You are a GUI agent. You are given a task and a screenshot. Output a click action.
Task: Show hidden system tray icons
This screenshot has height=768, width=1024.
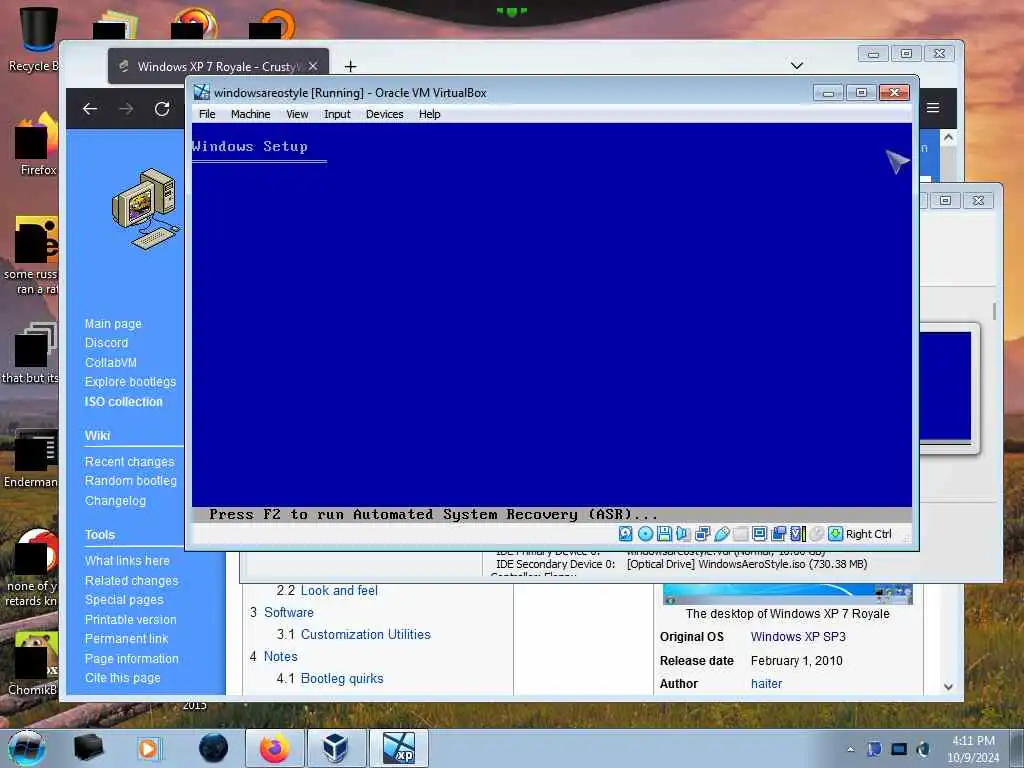click(850, 750)
